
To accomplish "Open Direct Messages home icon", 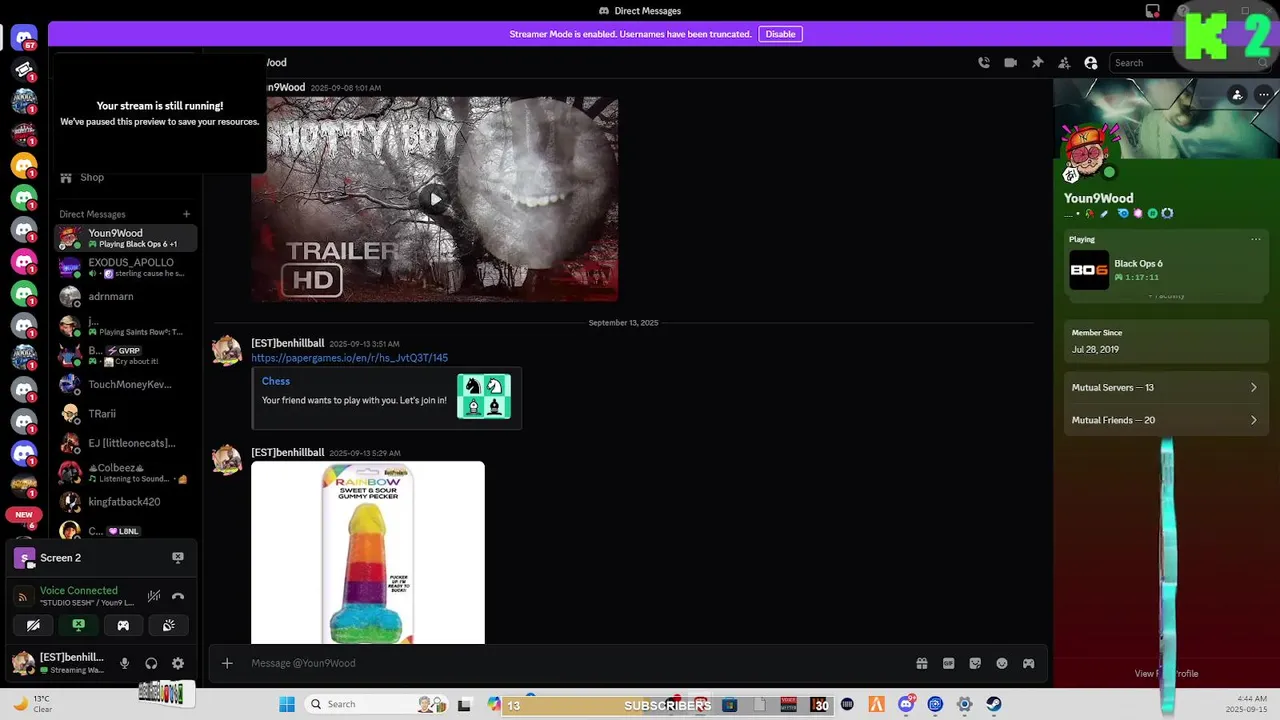I will (24, 38).
